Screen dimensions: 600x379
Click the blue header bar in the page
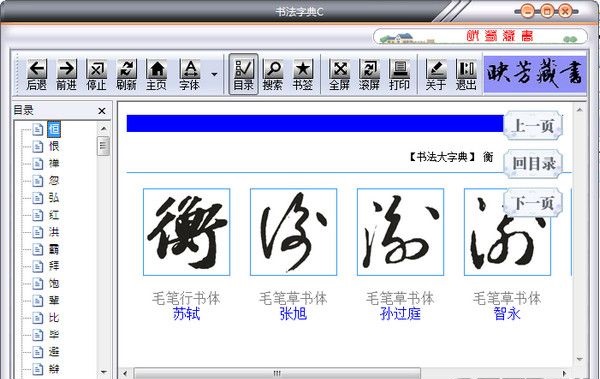point(315,124)
